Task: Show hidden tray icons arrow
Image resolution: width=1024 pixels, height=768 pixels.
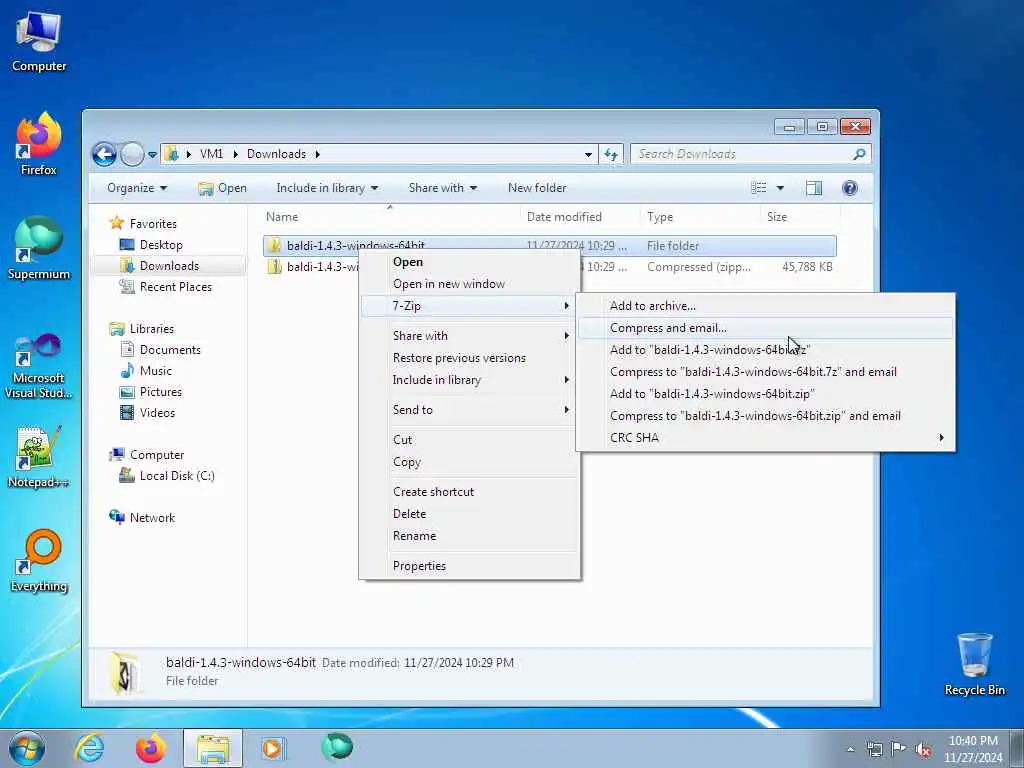Action: (850, 749)
